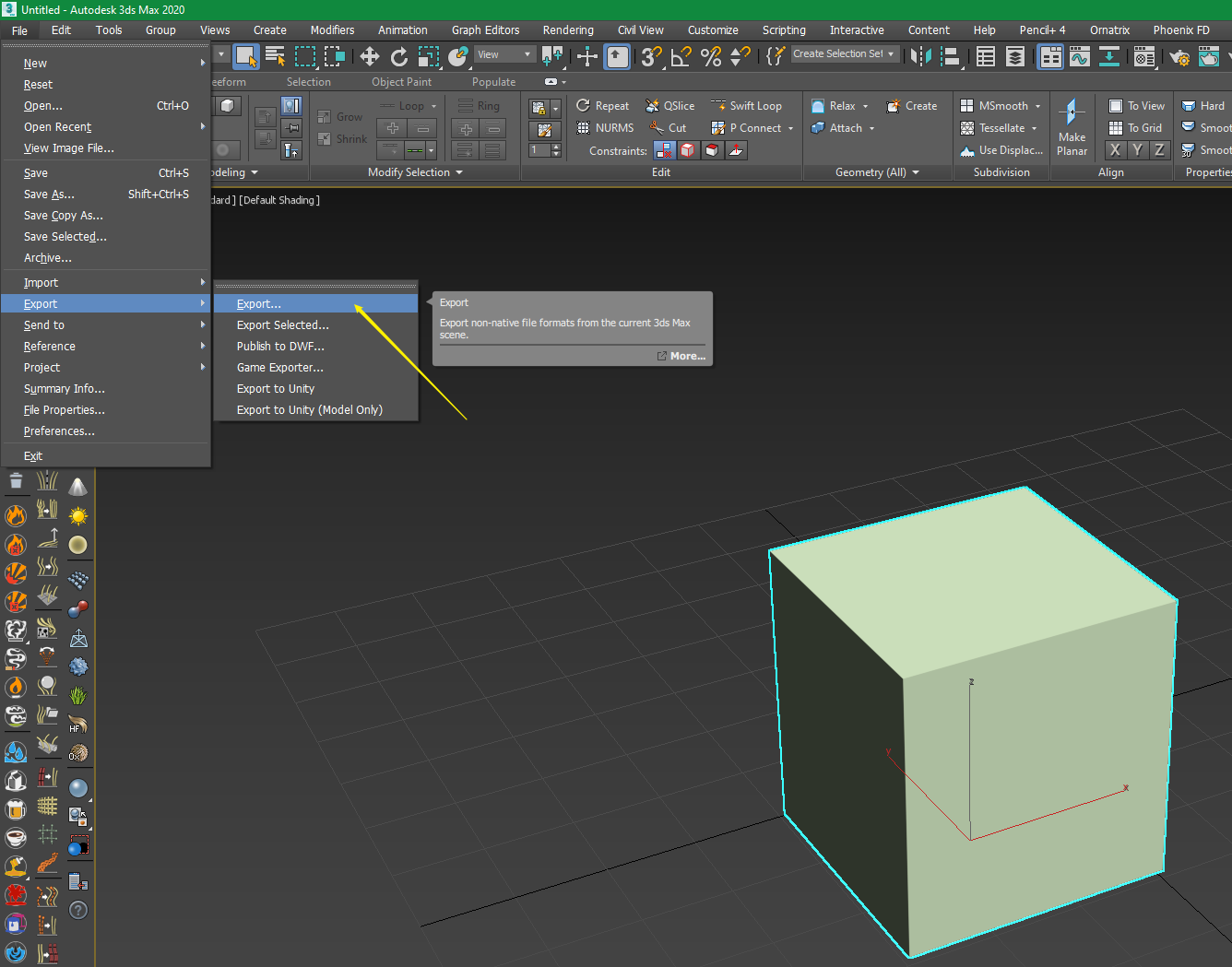Open the Rendering menu
The width and height of the screenshot is (1232, 967).
pos(567,30)
